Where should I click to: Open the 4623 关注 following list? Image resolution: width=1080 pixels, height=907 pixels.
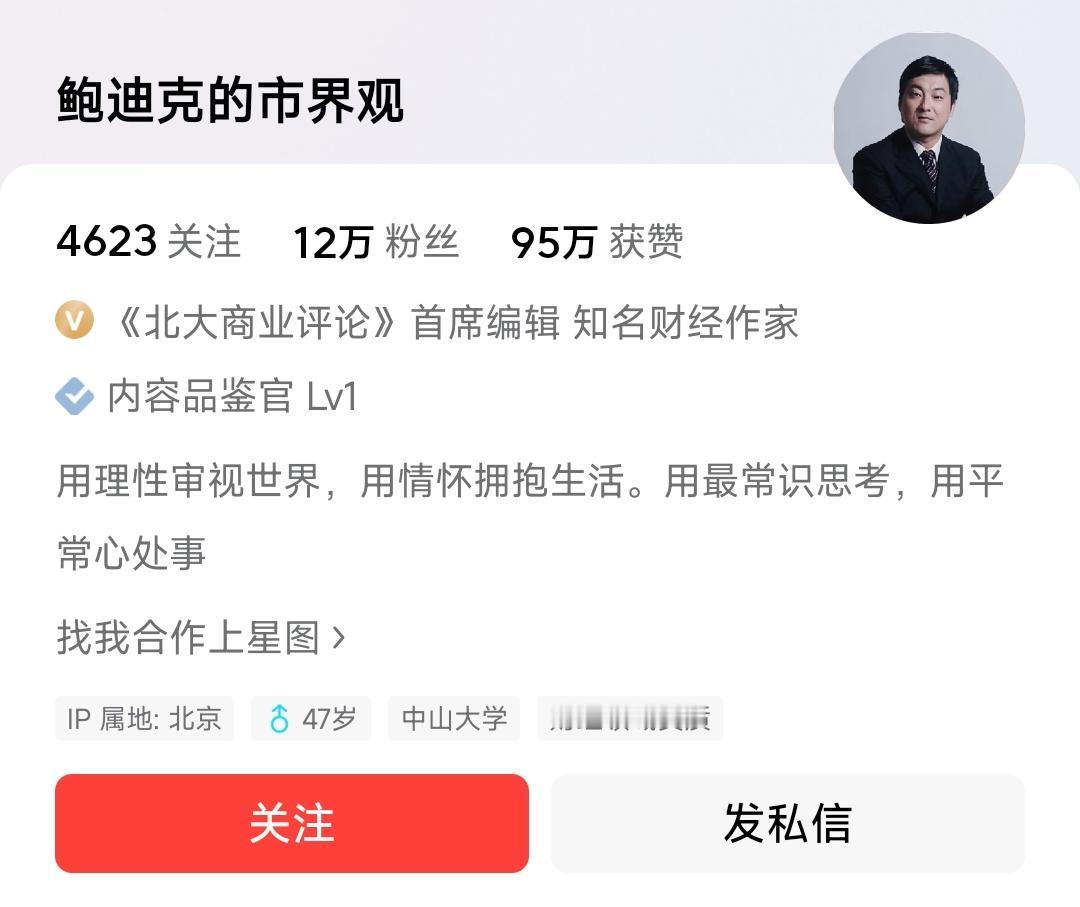coord(149,242)
